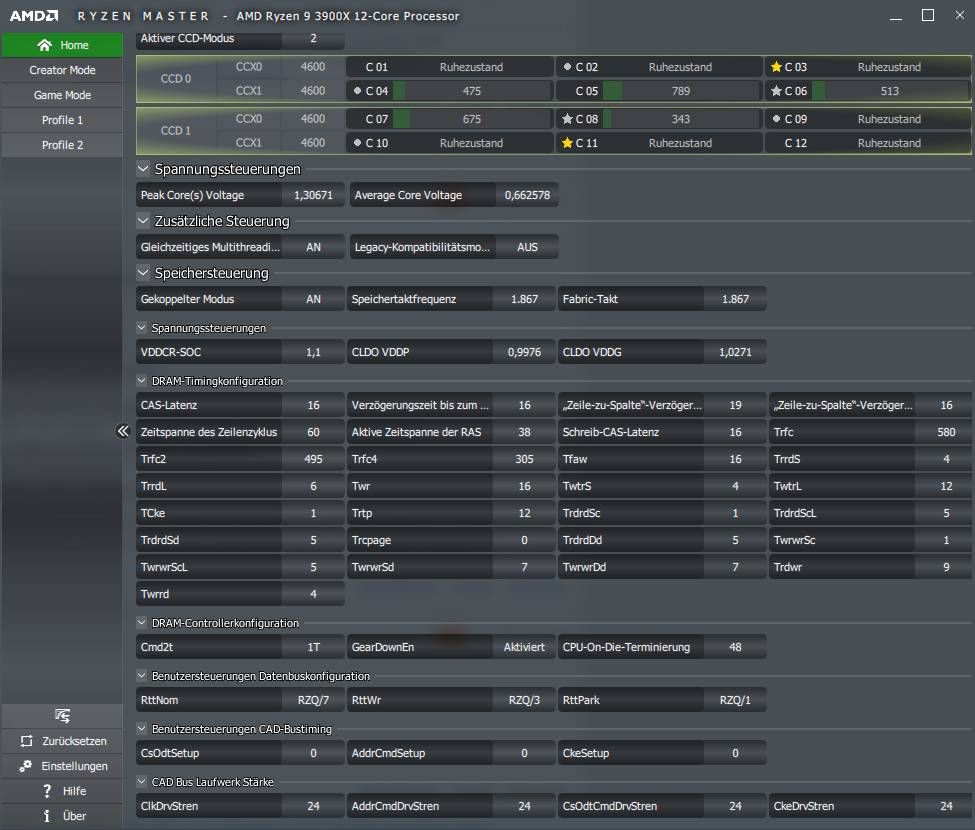
Task: Click GearDownEn Aktiviert value
Action: 524,647
